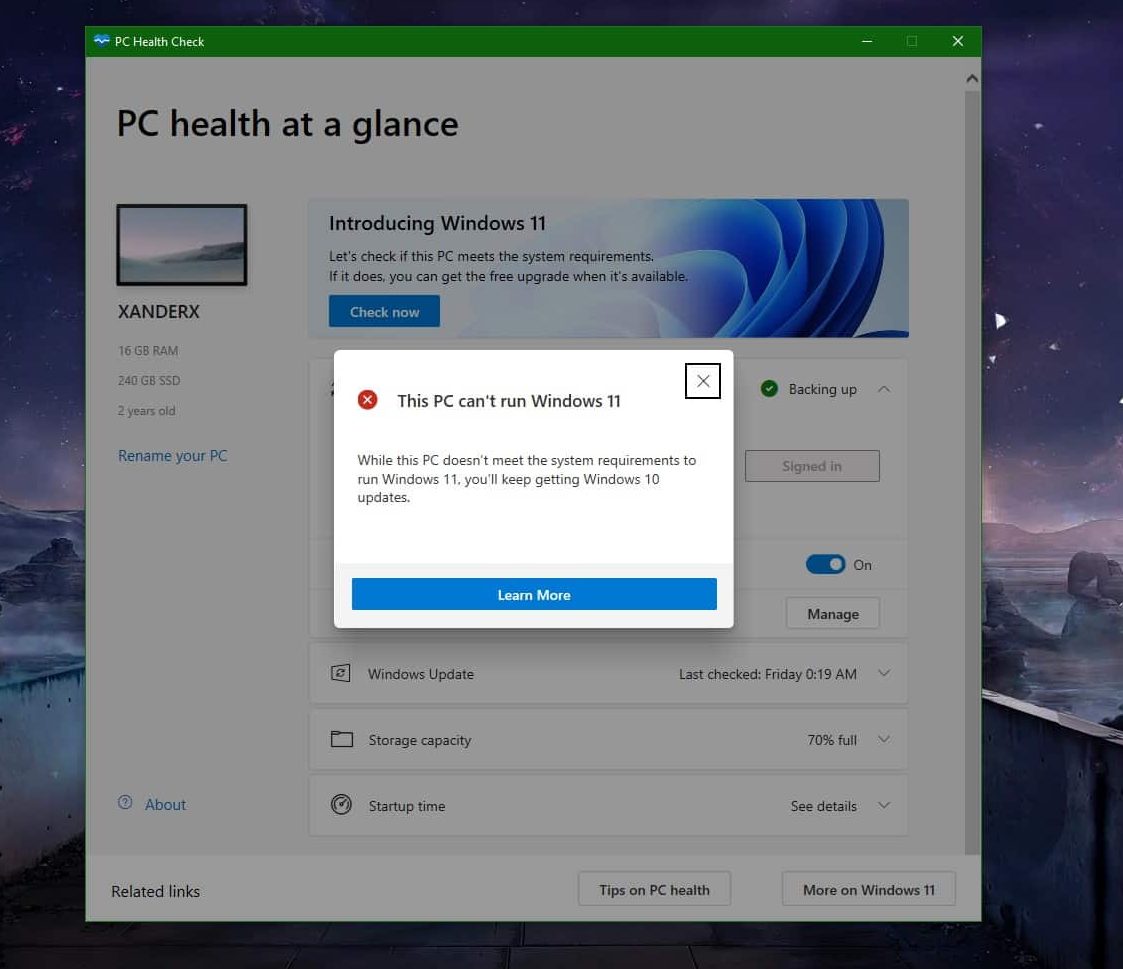Viewport: 1123px width, 969px height.
Task: Click the Check now button
Action: 384,312
